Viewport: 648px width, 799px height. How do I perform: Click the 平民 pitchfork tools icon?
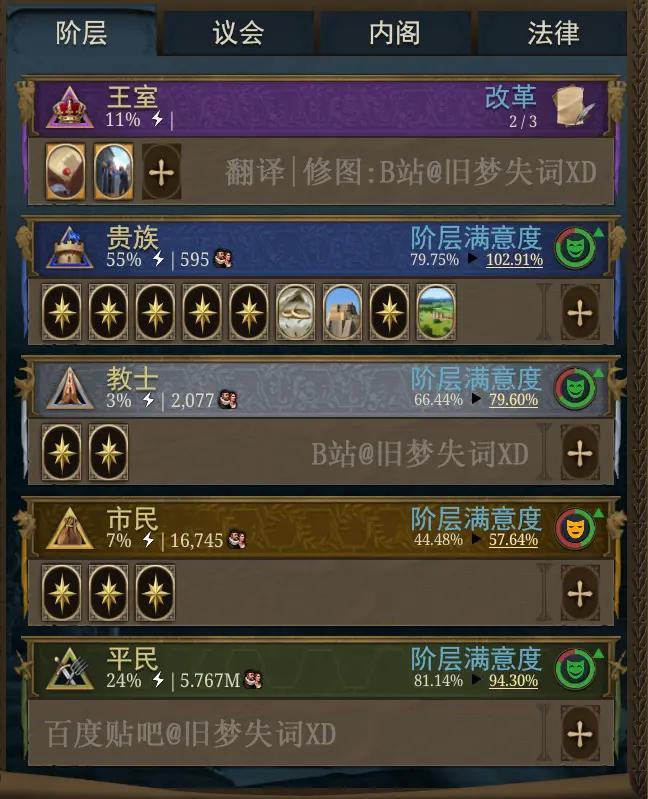click(x=70, y=669)
